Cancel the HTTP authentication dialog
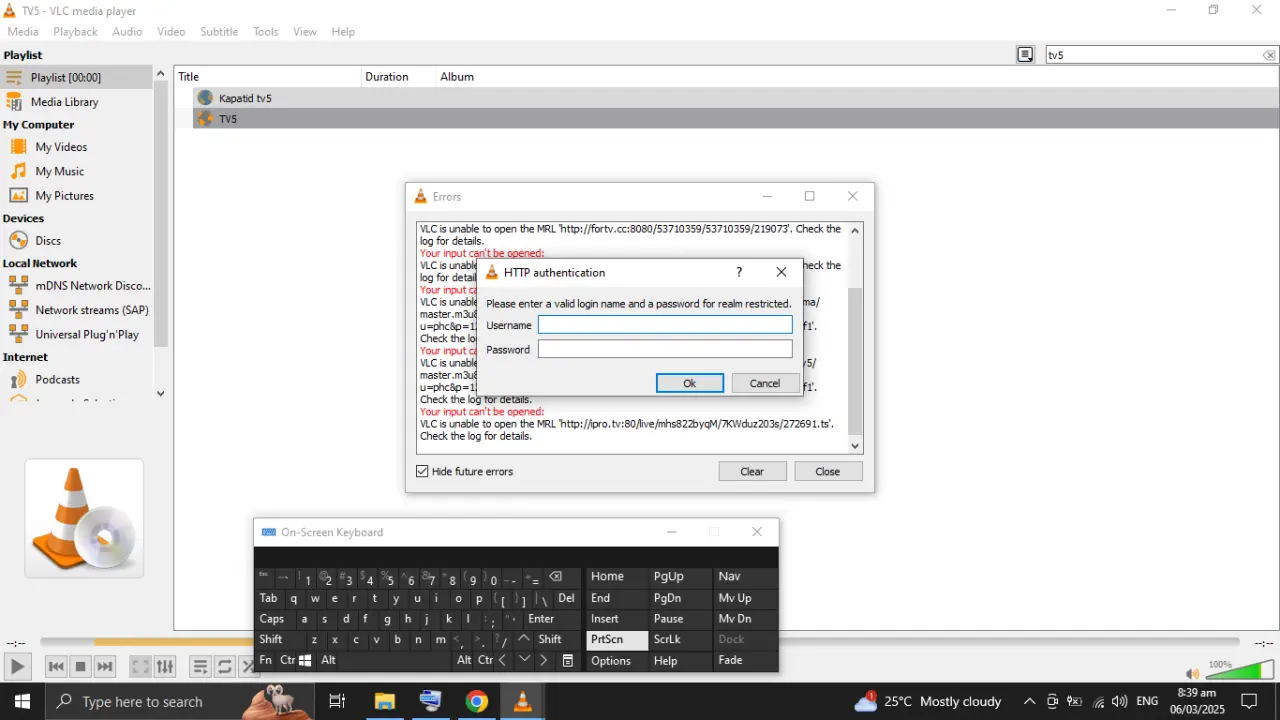The image size is (1280, 720). coord(765,383)
